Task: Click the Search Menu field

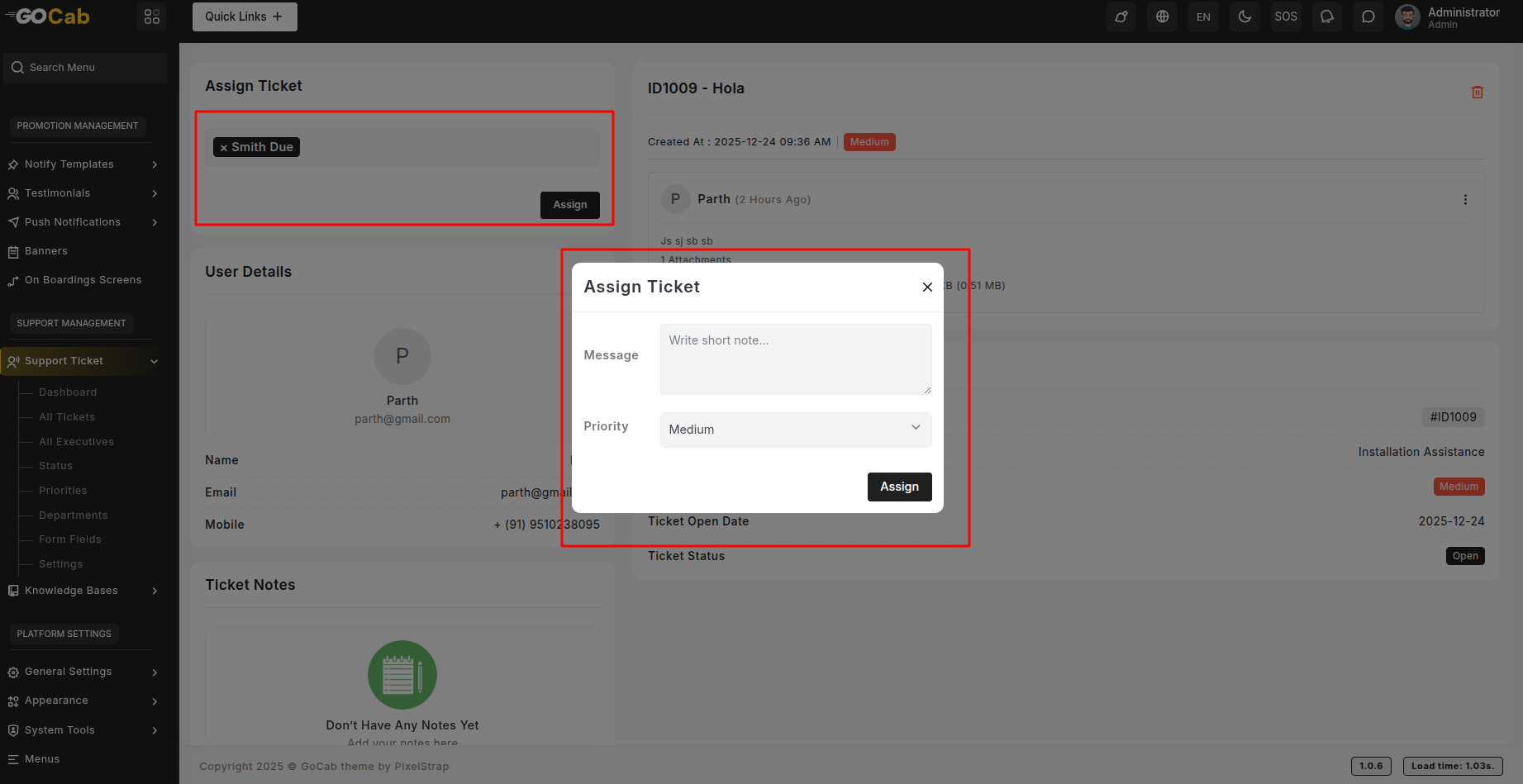Action: (86, 68)
